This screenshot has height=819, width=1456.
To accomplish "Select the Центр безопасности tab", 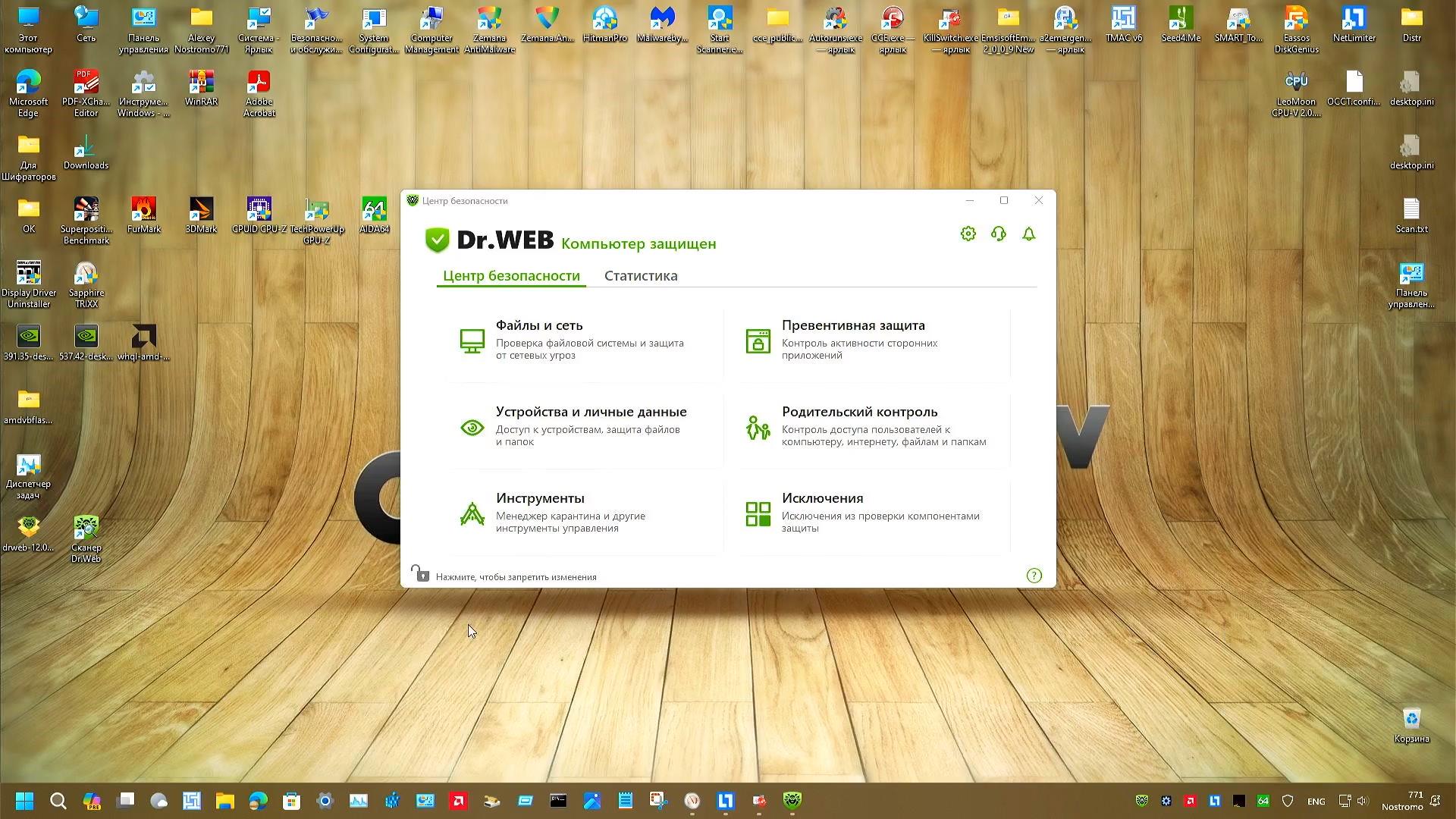I will point(511,276).
